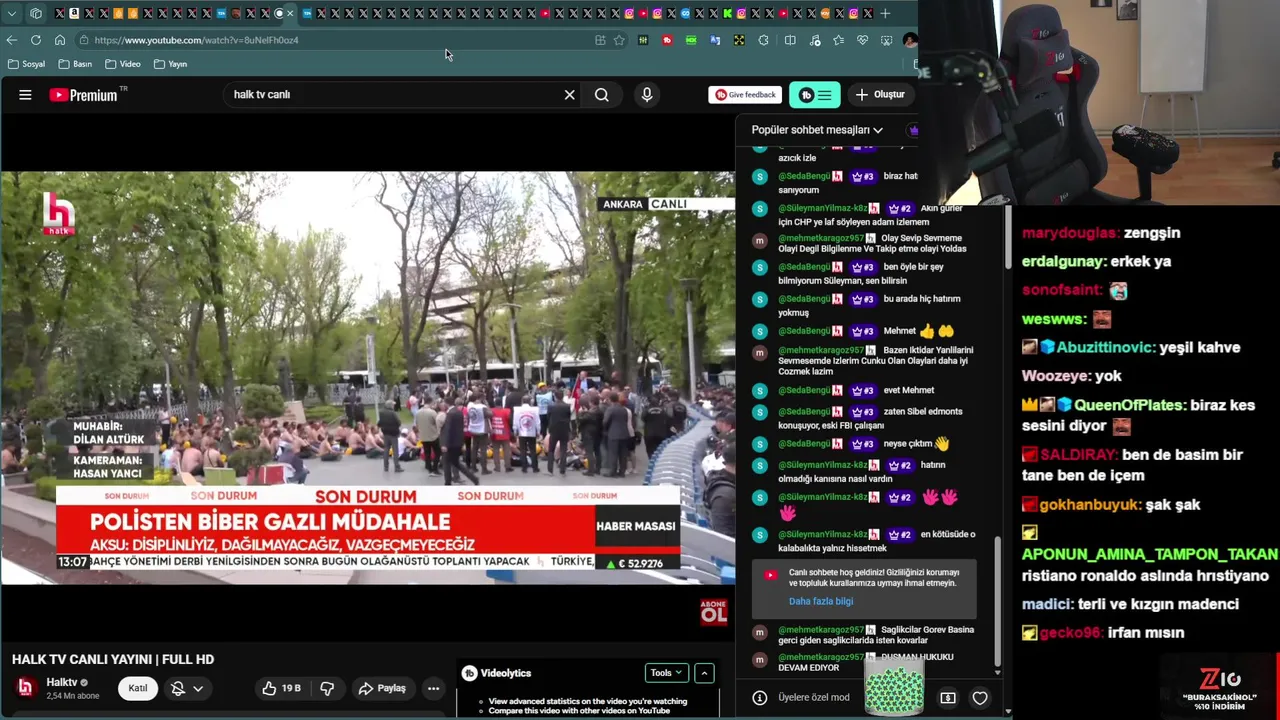1280x720 pixels.
Task: Open the Give feedback button
Action: point(746,95)
